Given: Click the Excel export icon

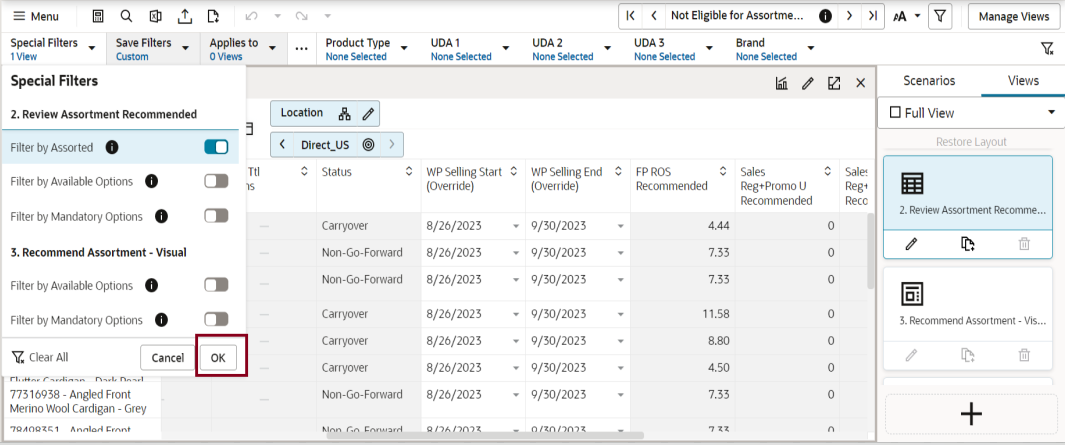Looking at the screenshot, I should 156,16.
